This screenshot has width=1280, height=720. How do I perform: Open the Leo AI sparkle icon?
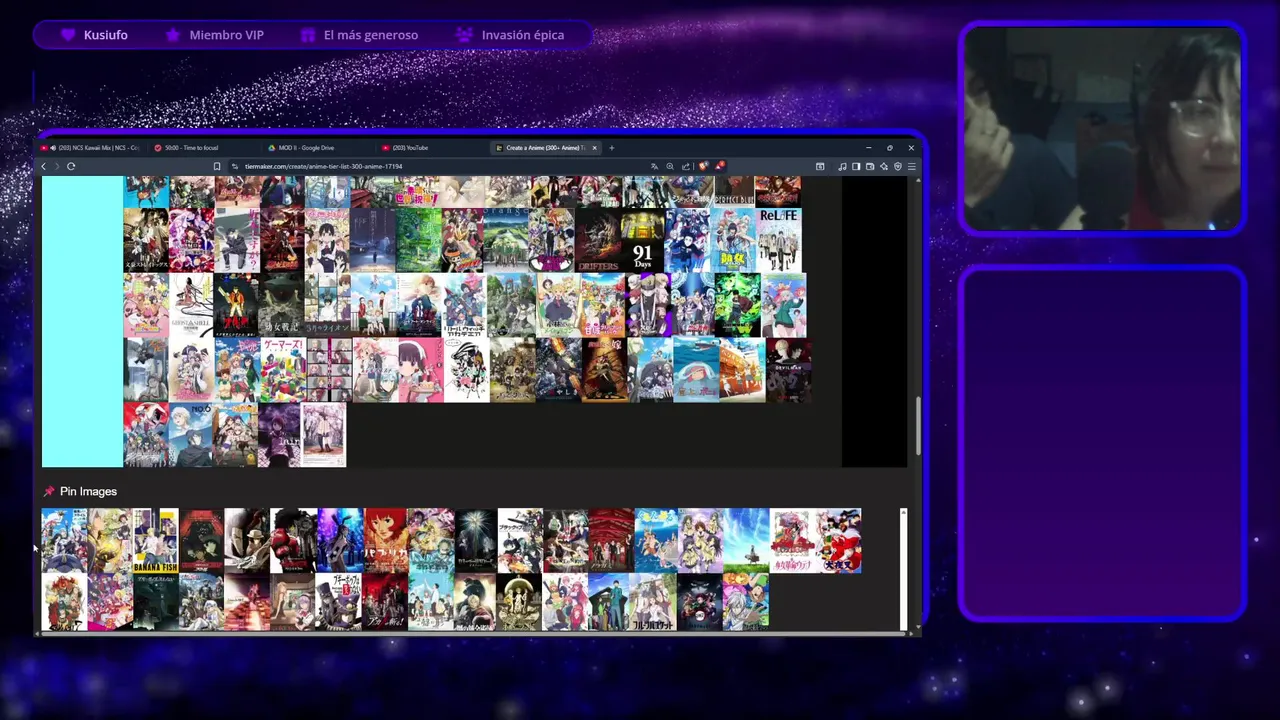(884, 166)
